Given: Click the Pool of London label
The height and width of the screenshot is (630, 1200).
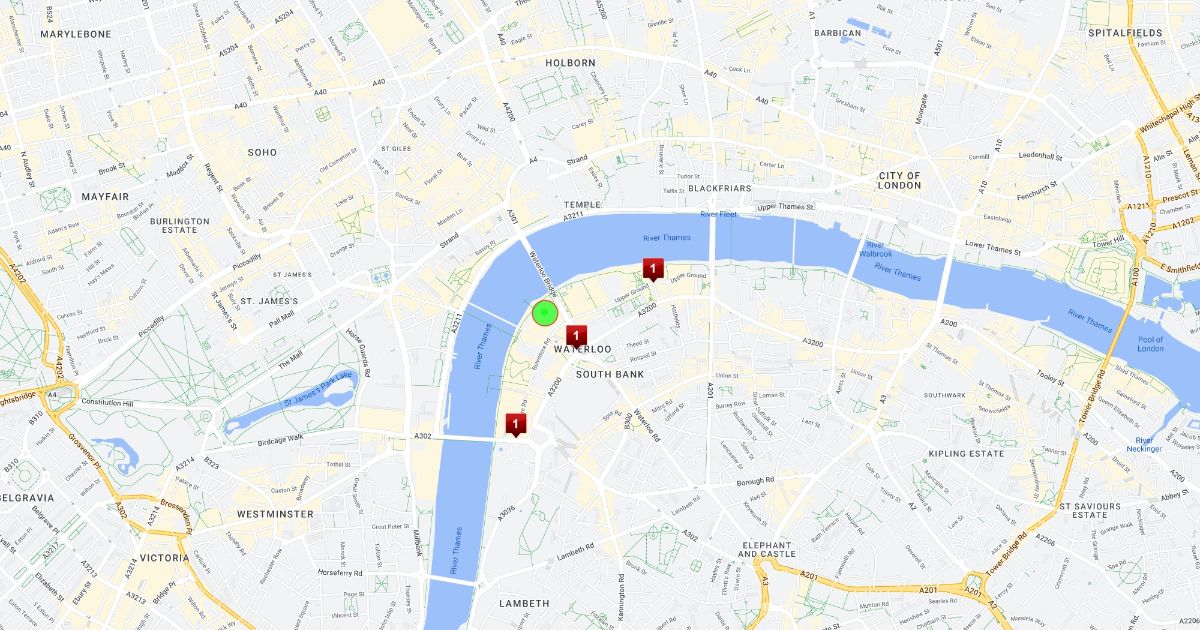Looking at the screenshot, I should (1150, 343).
